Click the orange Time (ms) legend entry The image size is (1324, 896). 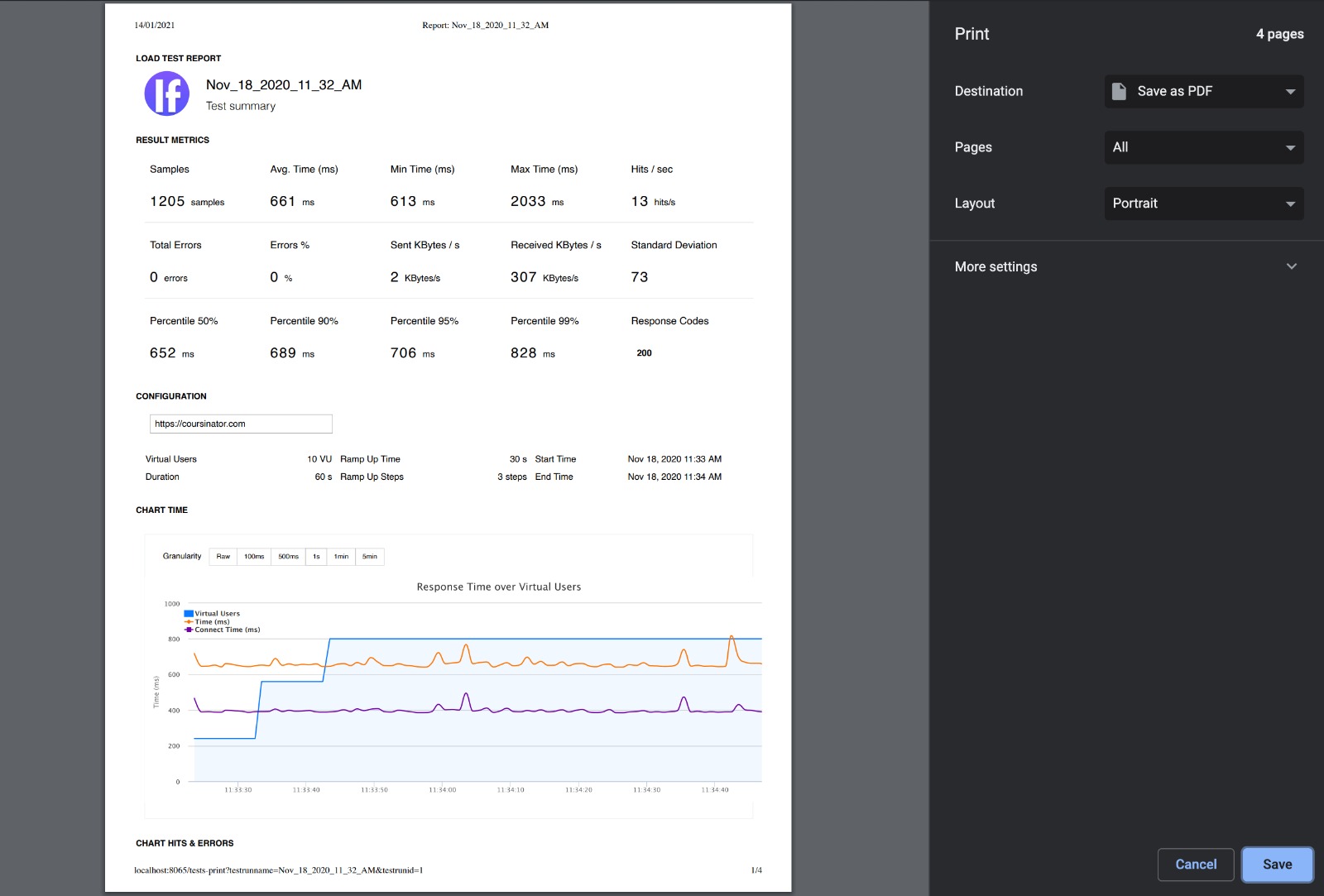(212, 622)
